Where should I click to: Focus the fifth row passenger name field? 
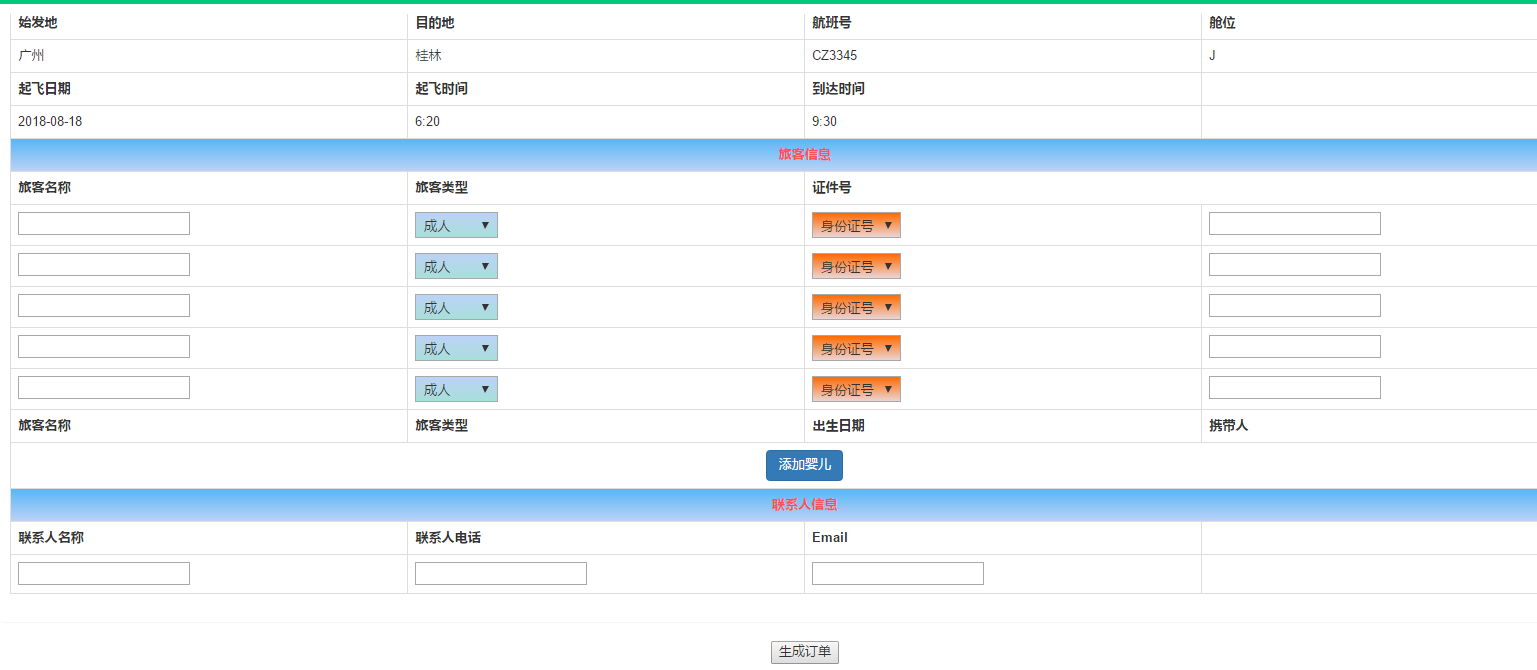pos(104,387)
